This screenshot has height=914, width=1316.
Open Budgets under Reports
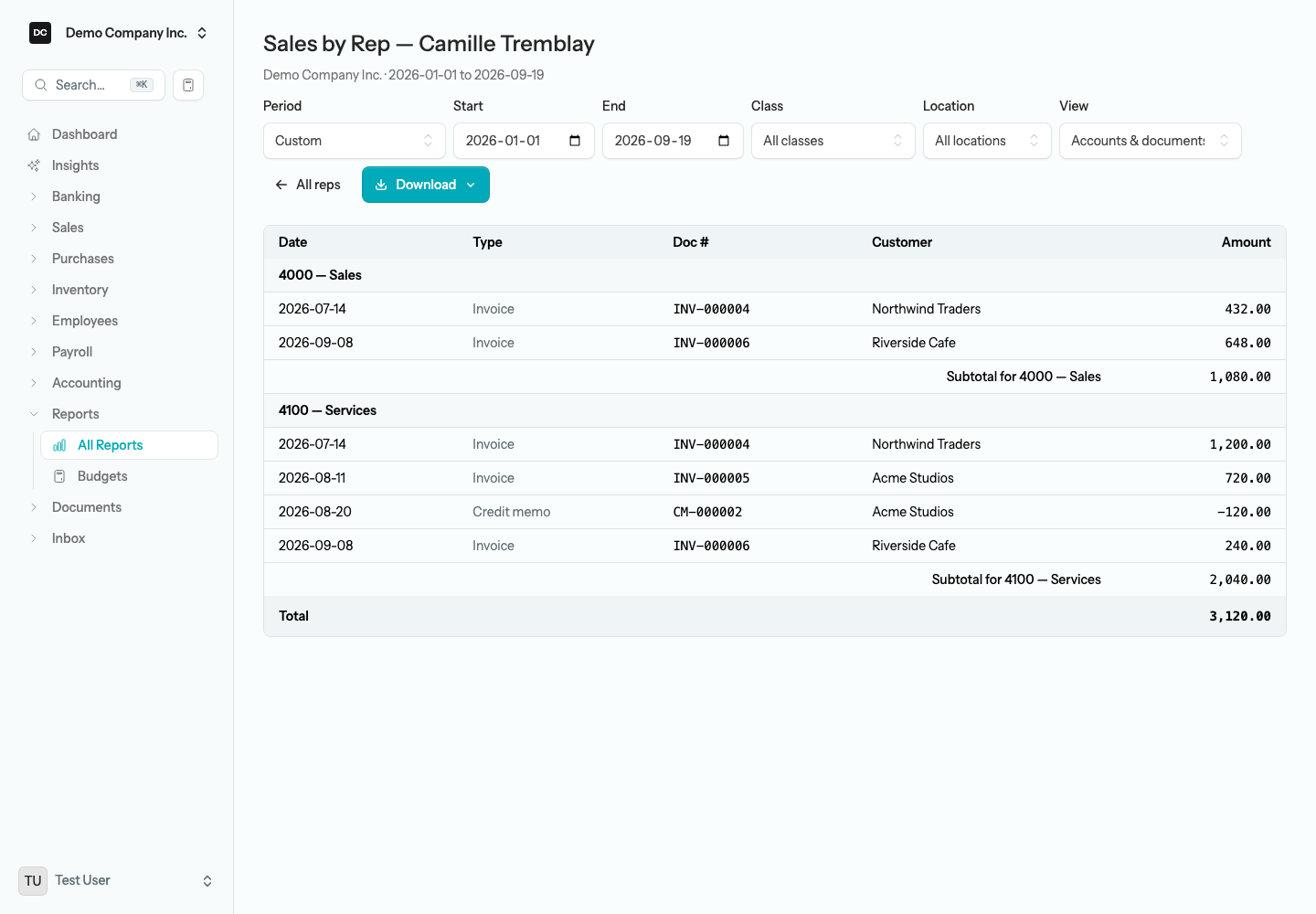(x=129, y=476)
